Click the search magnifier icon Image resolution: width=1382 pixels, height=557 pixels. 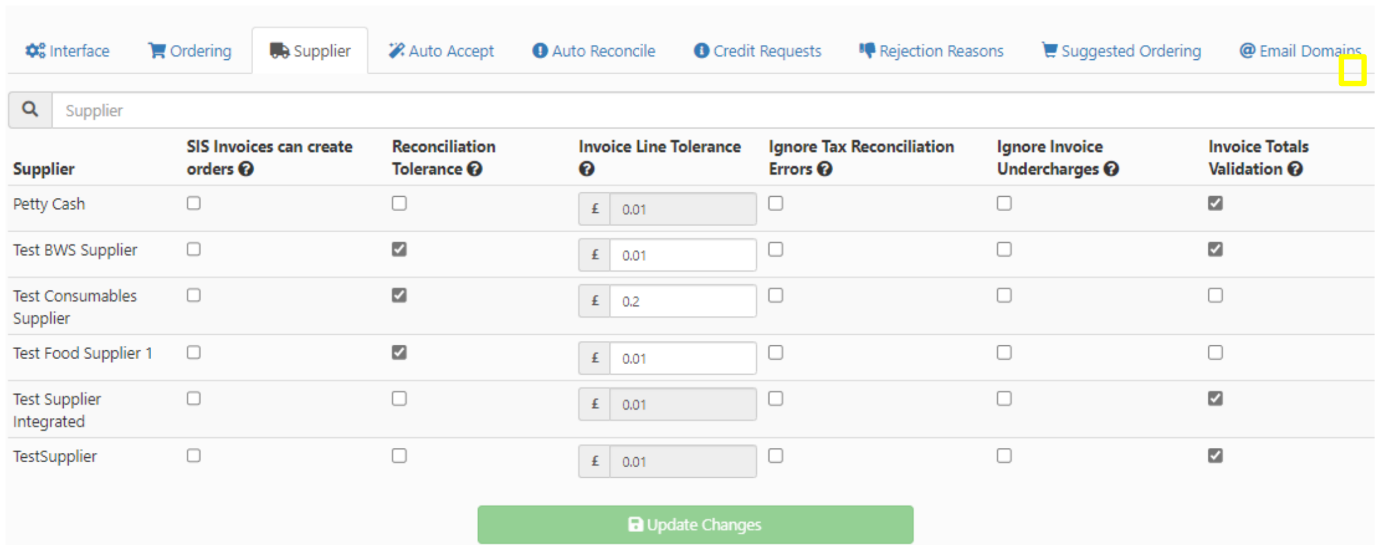click(x=30, y=110)
